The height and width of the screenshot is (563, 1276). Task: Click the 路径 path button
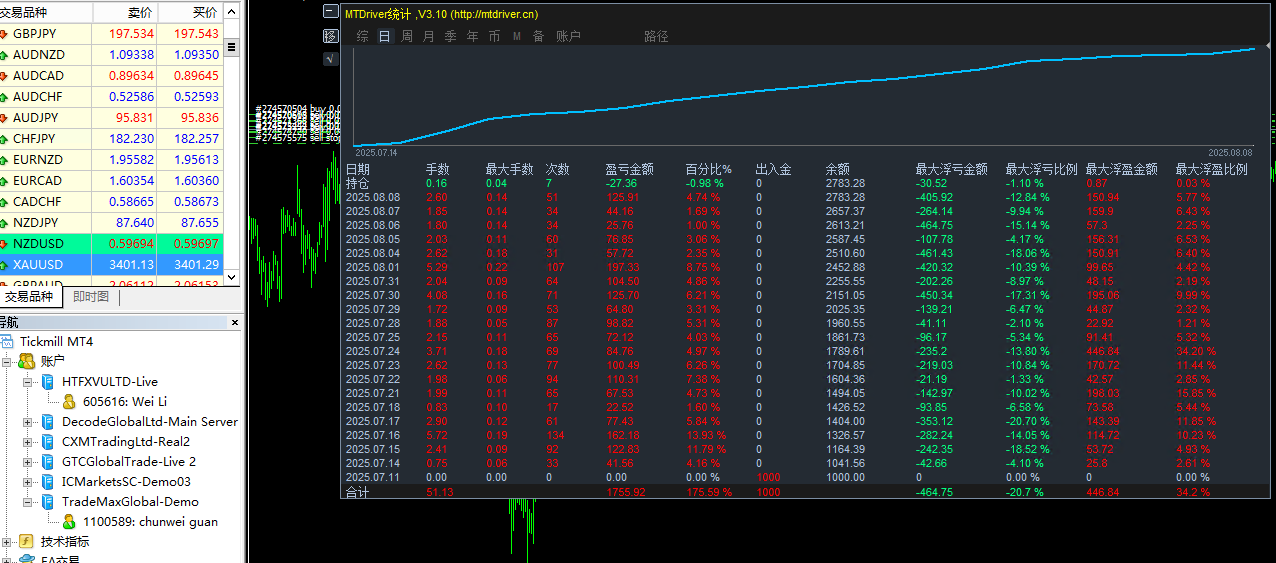click(x=656, y=36)
